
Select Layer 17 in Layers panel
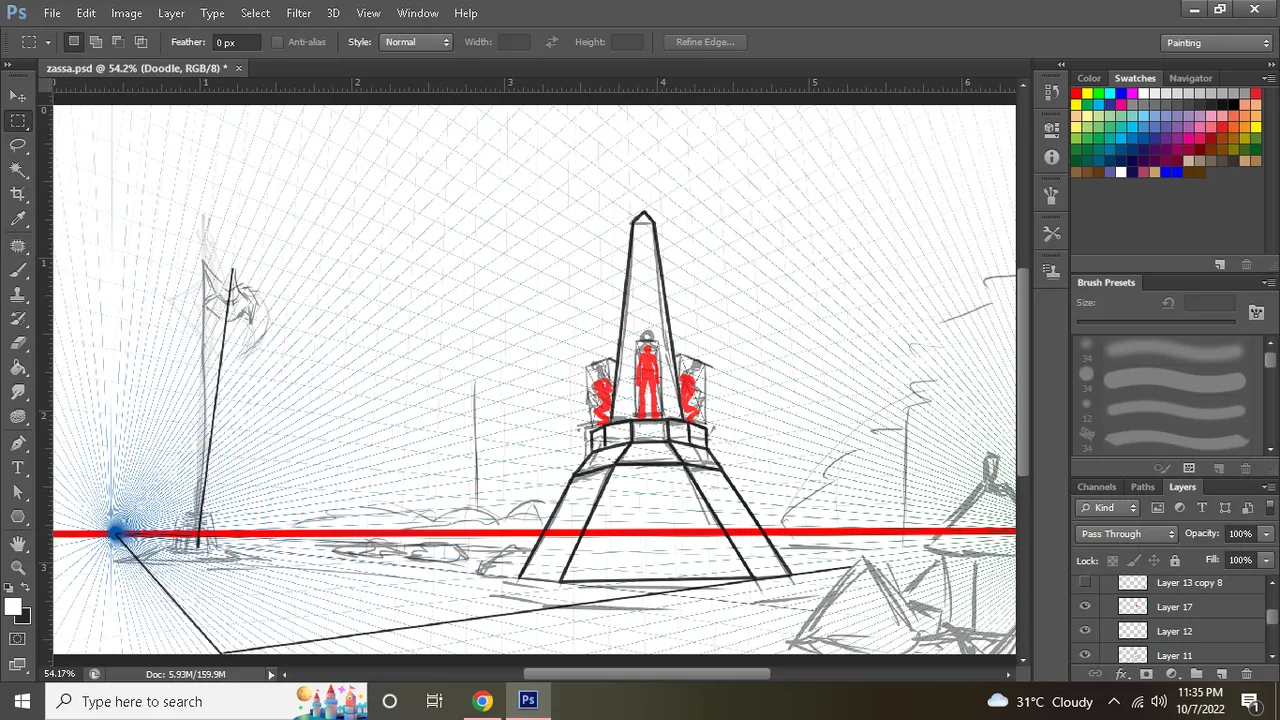pyautogui.click(x=1174, y=607)
